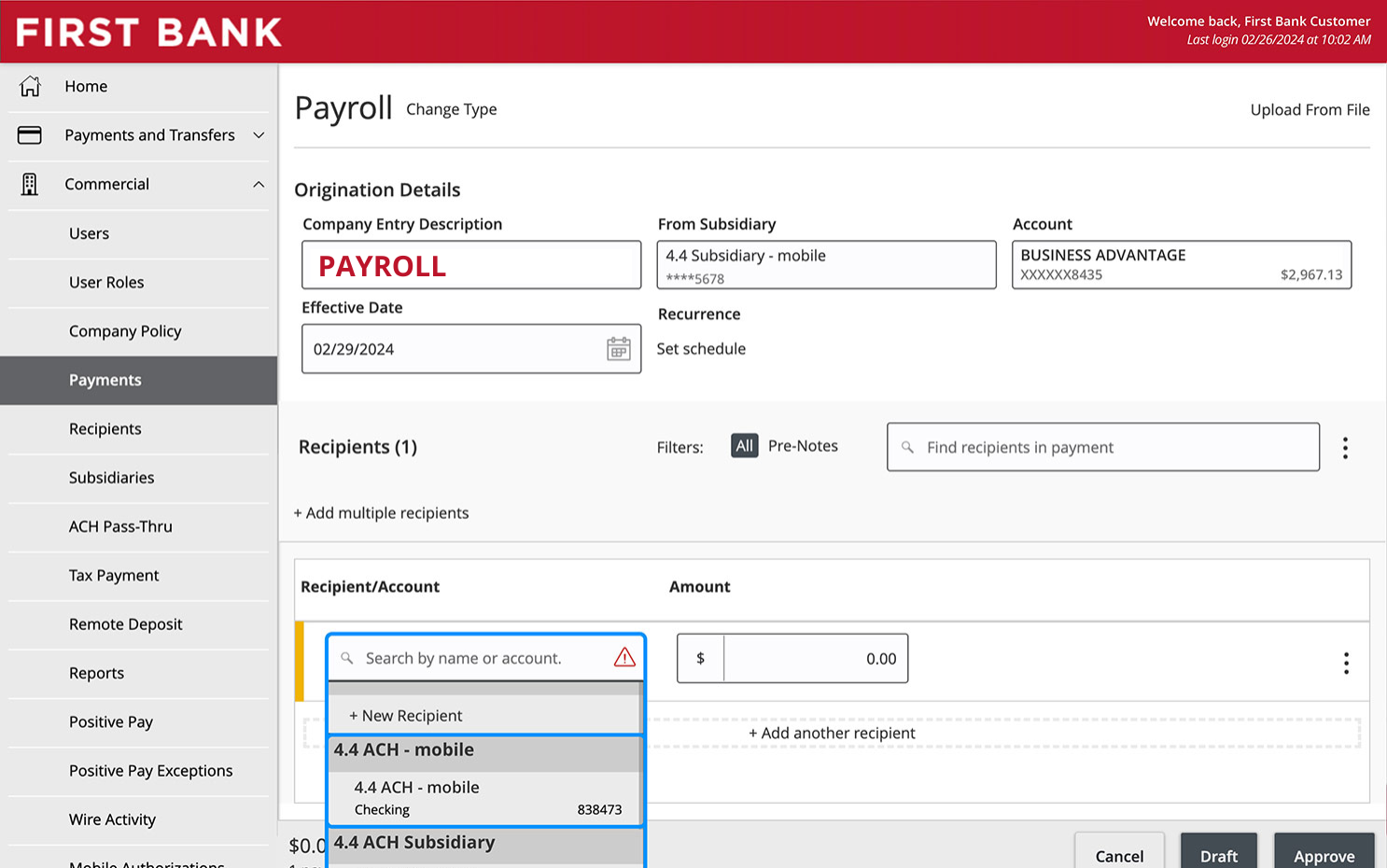
Task: Select the All recipients filter
Action: click(x=744, y=446)
